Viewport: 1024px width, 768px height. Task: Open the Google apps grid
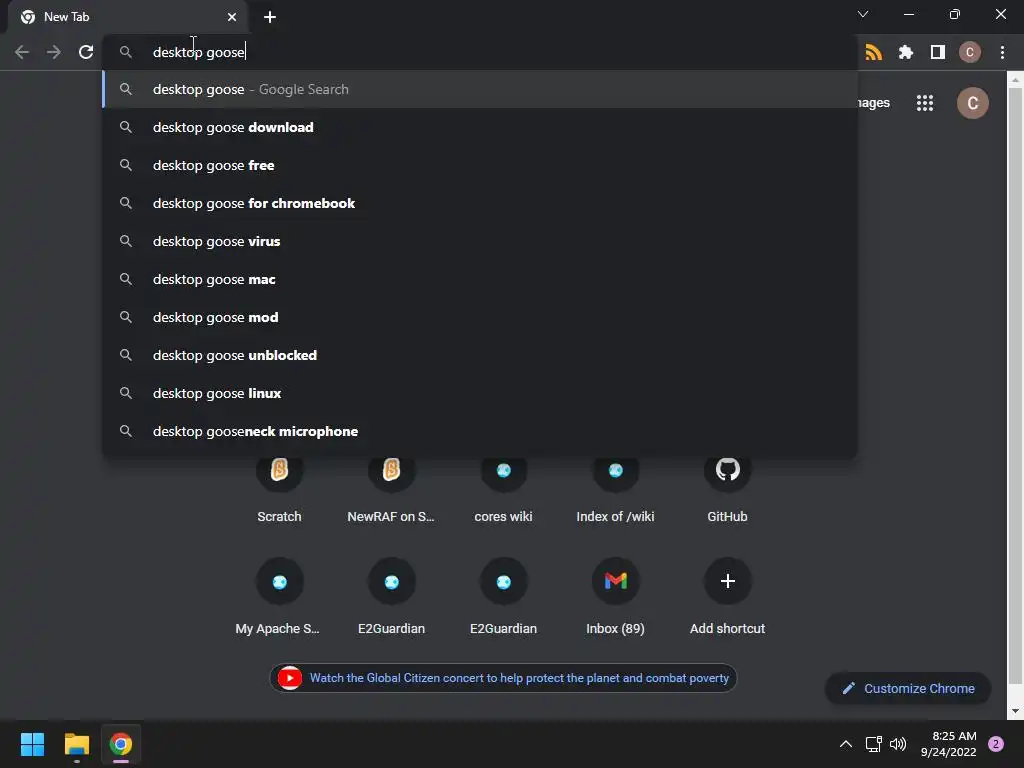coord(925,103)
